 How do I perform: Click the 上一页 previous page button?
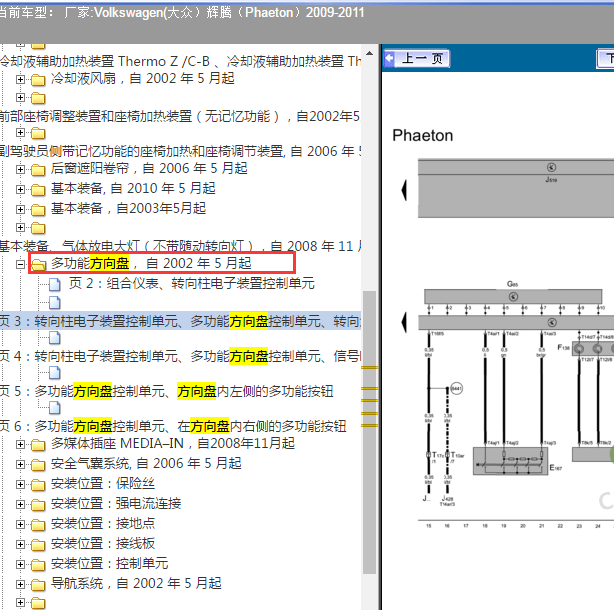pyautogui.click(x=417, y=59)
